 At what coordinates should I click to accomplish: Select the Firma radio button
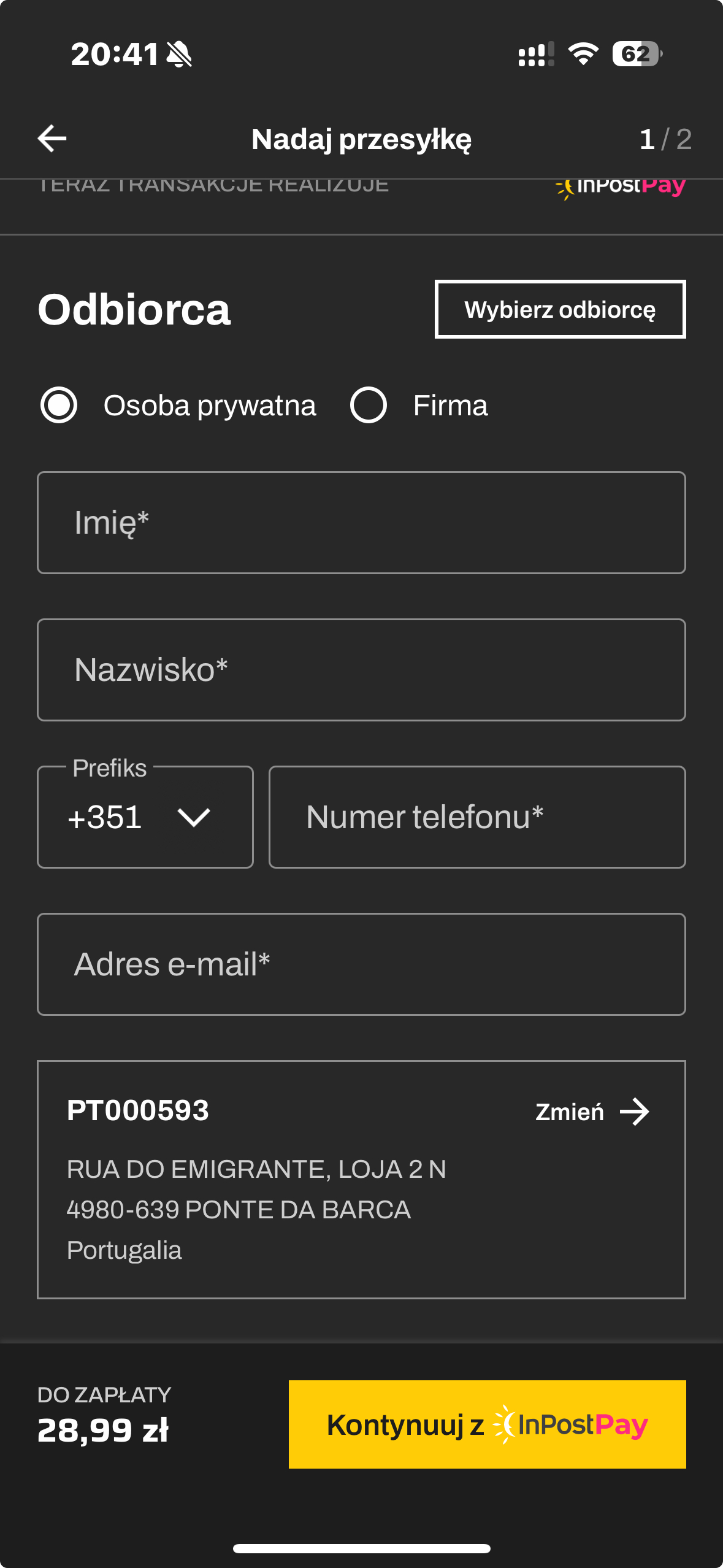coord(368,405)
